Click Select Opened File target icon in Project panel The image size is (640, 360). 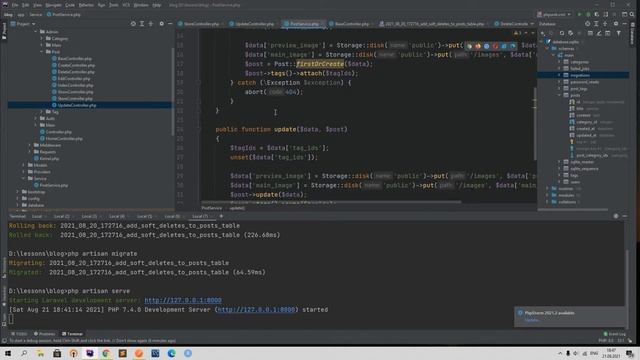click(x=133, y=24)
